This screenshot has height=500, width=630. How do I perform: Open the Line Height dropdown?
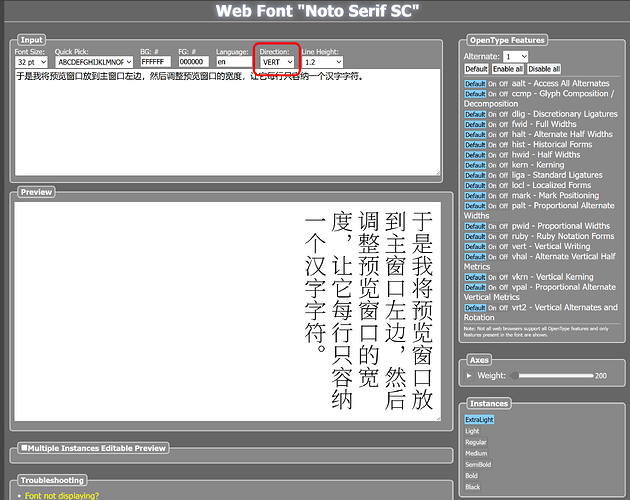coord(323,62)
